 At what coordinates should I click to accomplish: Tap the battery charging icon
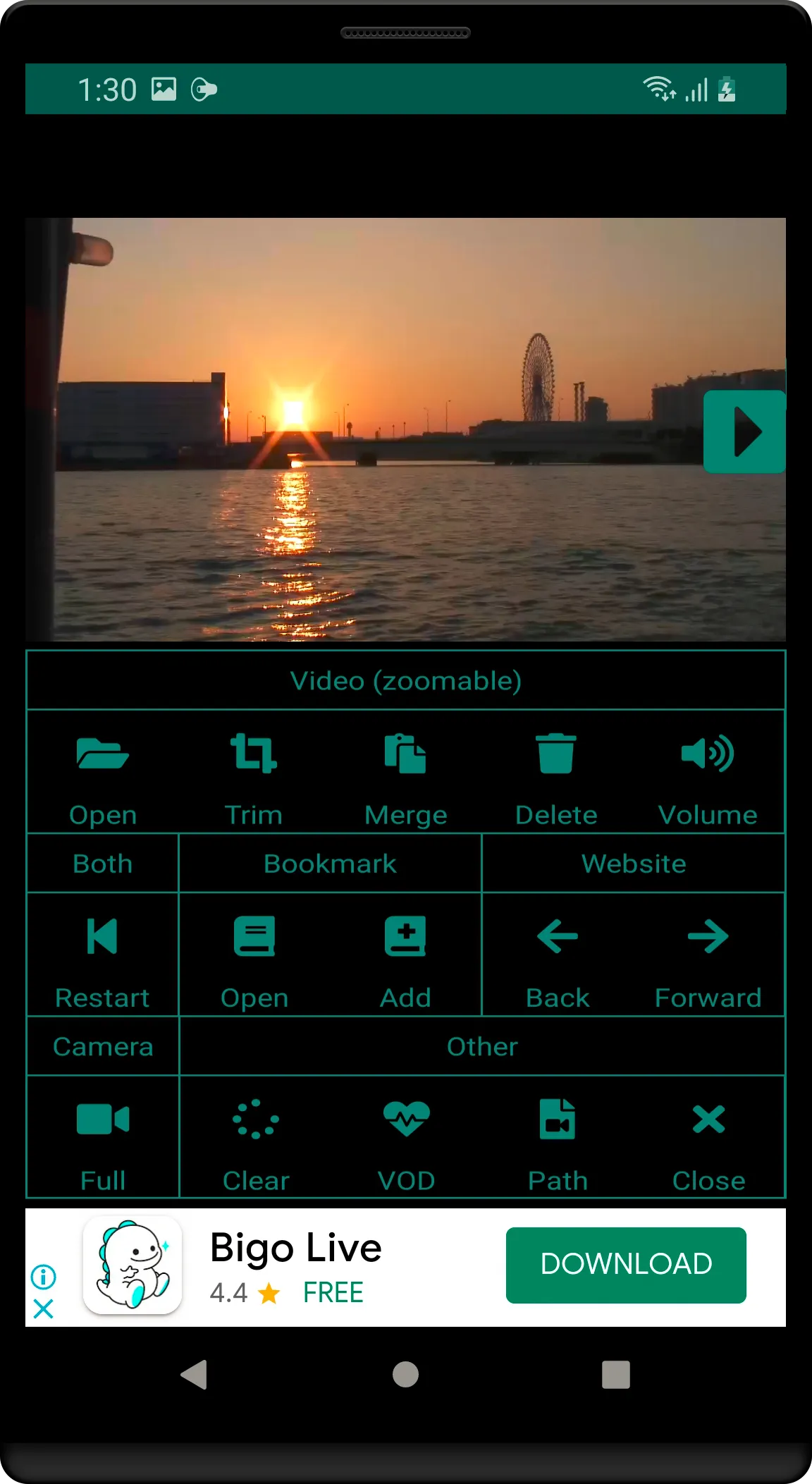pos(727,90)
